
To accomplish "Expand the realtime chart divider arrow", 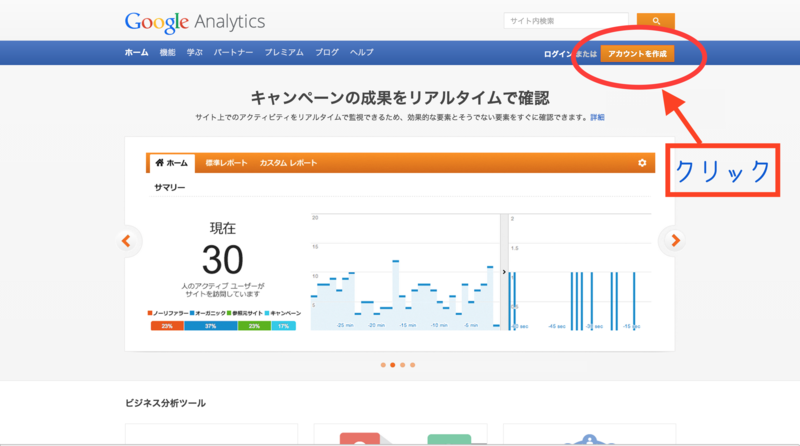I will (x=504, y=272).
